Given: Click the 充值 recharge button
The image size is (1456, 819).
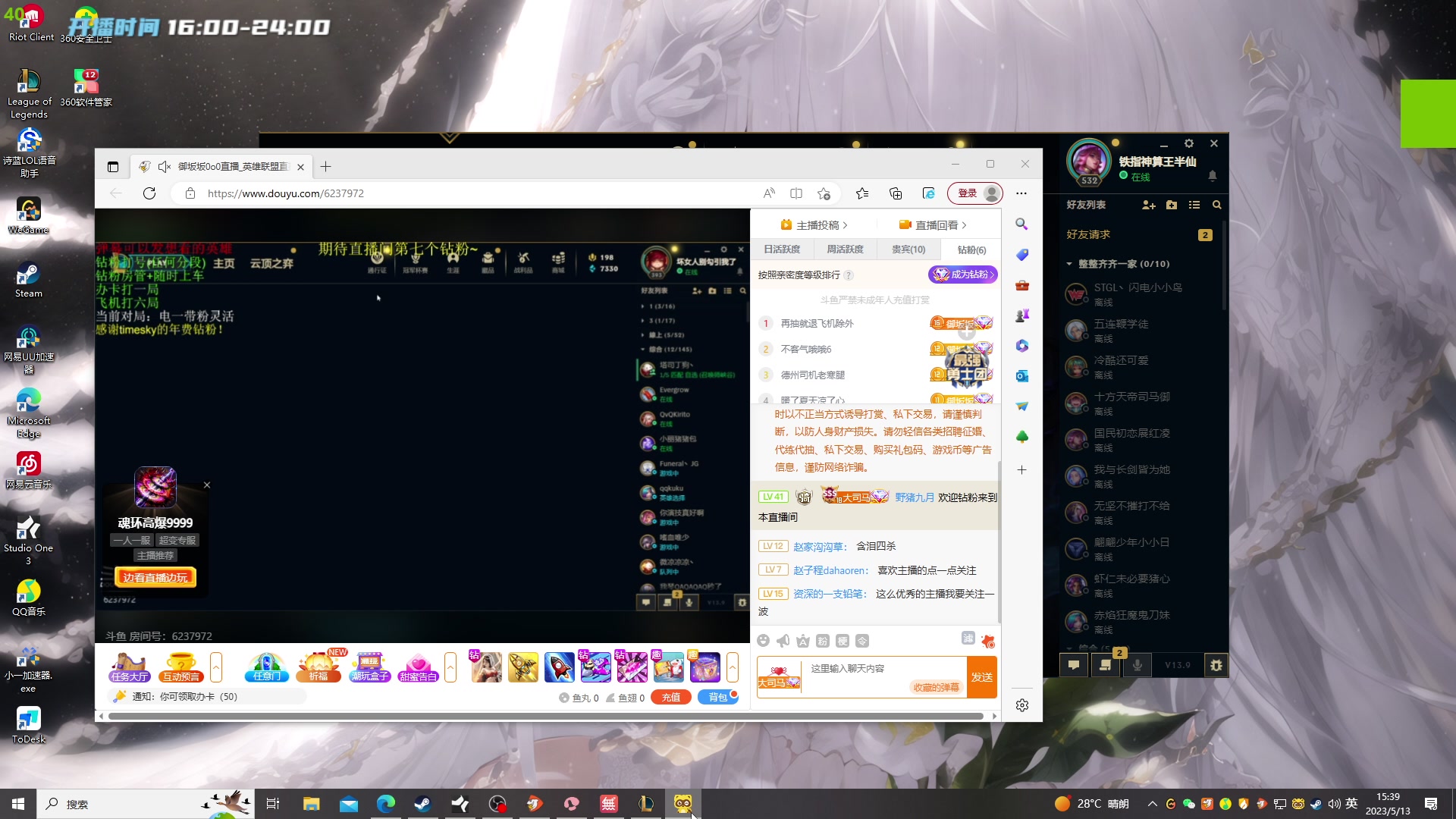Looking at the screenshot, I should pos(670,698).
